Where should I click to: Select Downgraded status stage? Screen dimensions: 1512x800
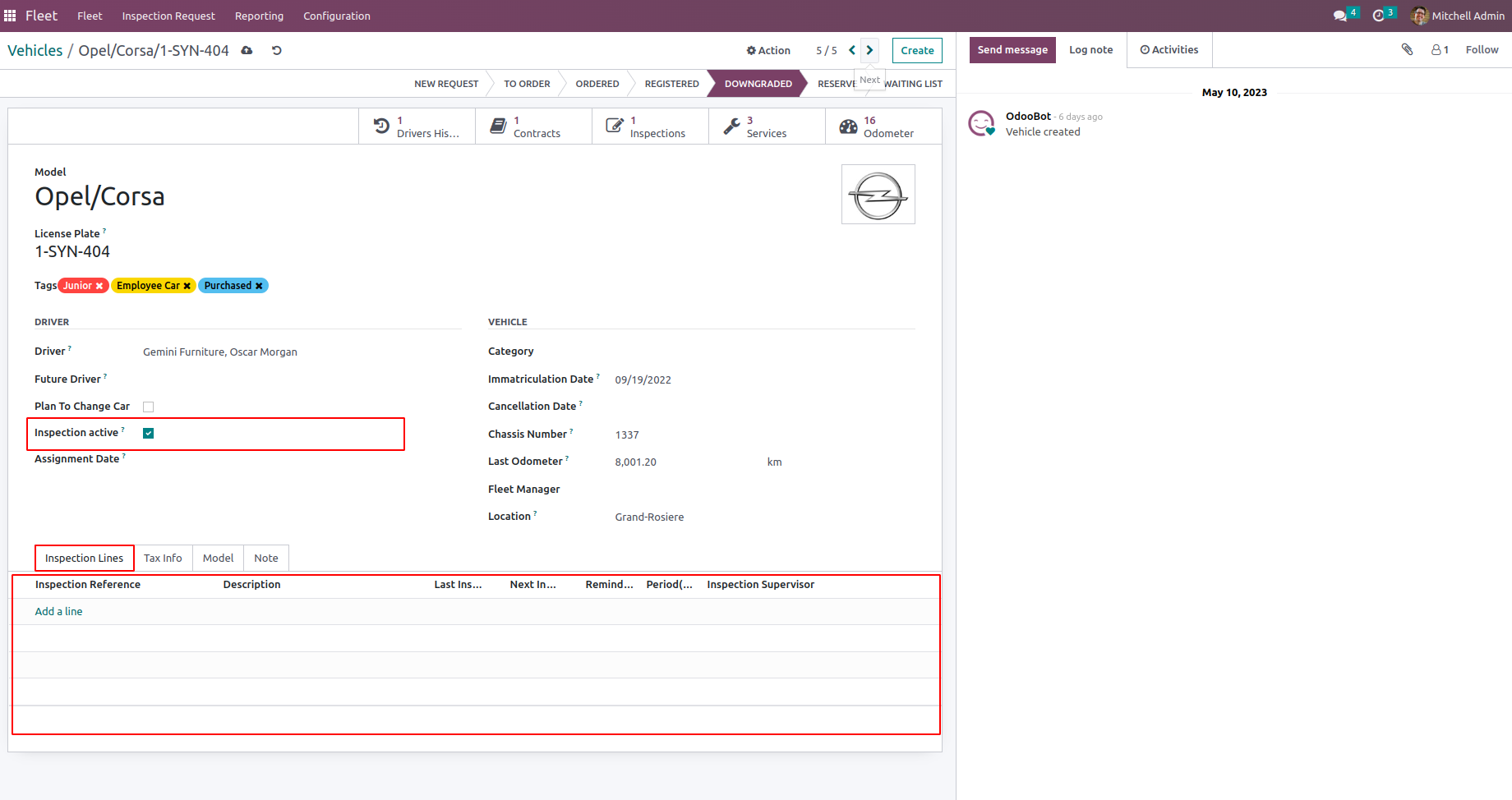pyautogui.click(x=758, y=84)
